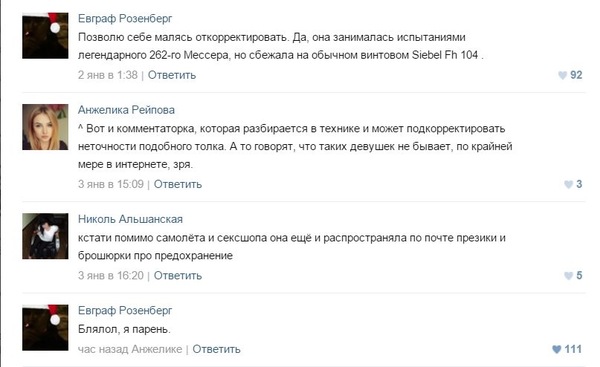Open timestamp '3 янв в 15:09'
600x367 pixels.
pos(111,184)
